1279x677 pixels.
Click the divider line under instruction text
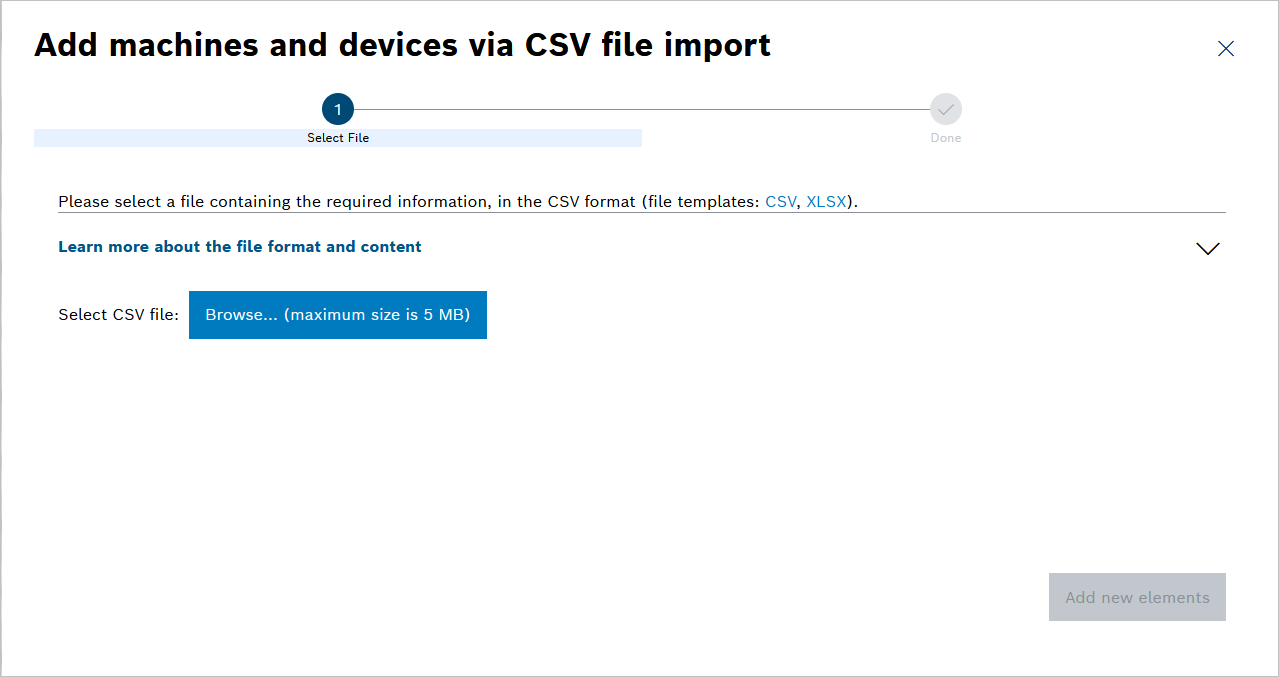tap(642, 212)
